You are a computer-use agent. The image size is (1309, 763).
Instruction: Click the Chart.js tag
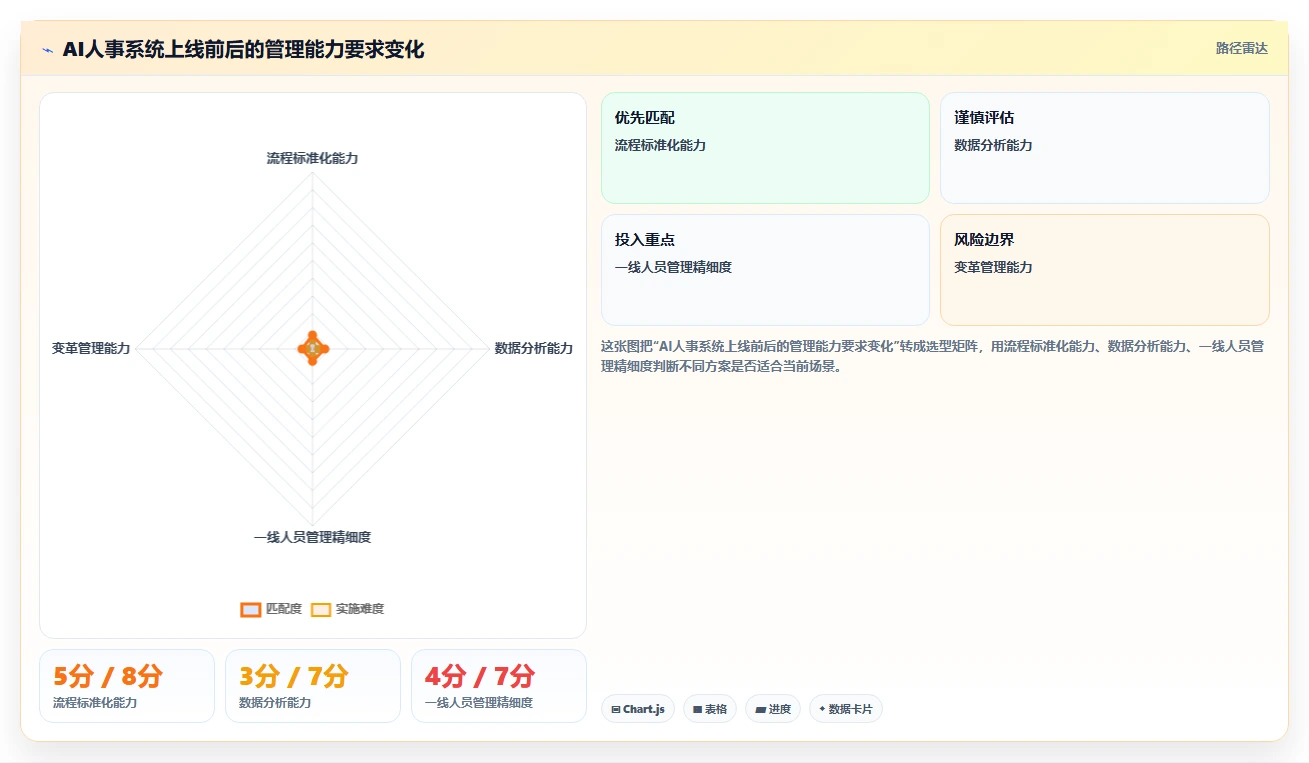click(638, 709)
